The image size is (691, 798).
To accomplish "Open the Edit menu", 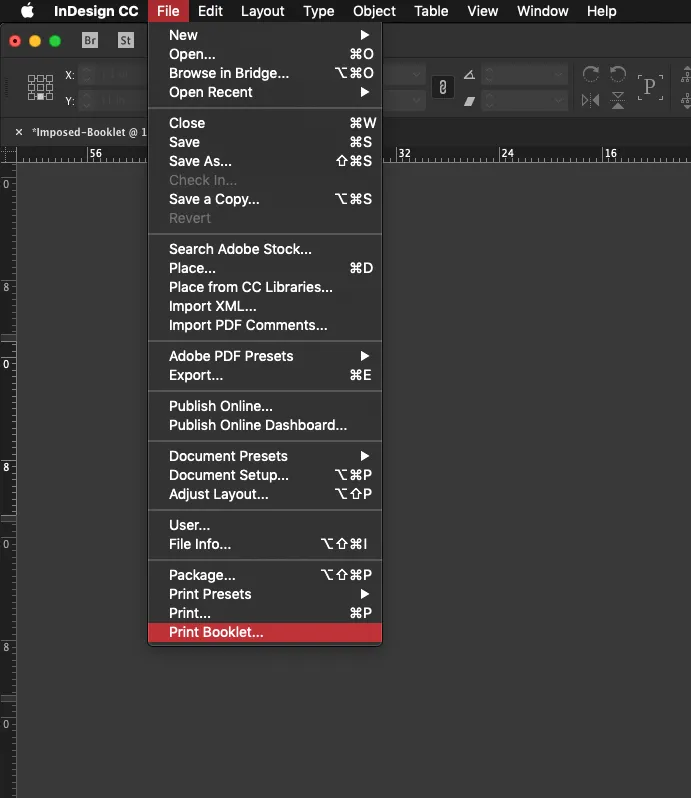I will click(x=210, y=11).
